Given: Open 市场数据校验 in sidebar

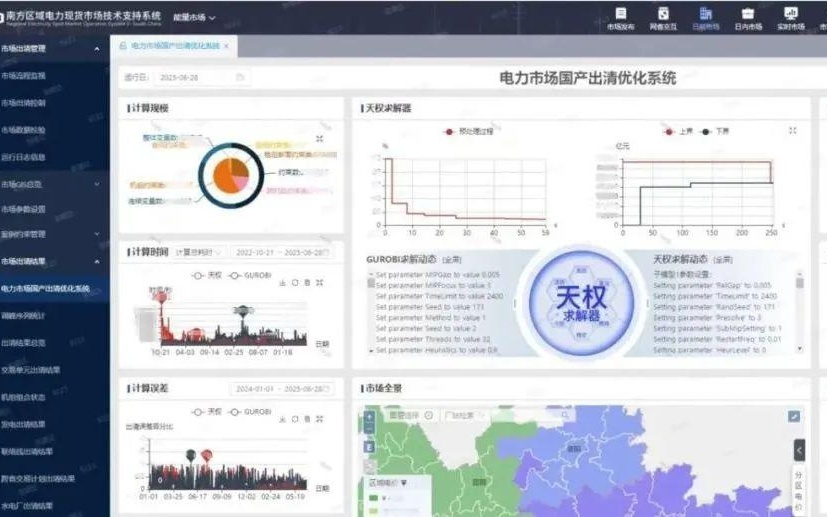Looking at the screenshot, I should (x=23, y=130).
